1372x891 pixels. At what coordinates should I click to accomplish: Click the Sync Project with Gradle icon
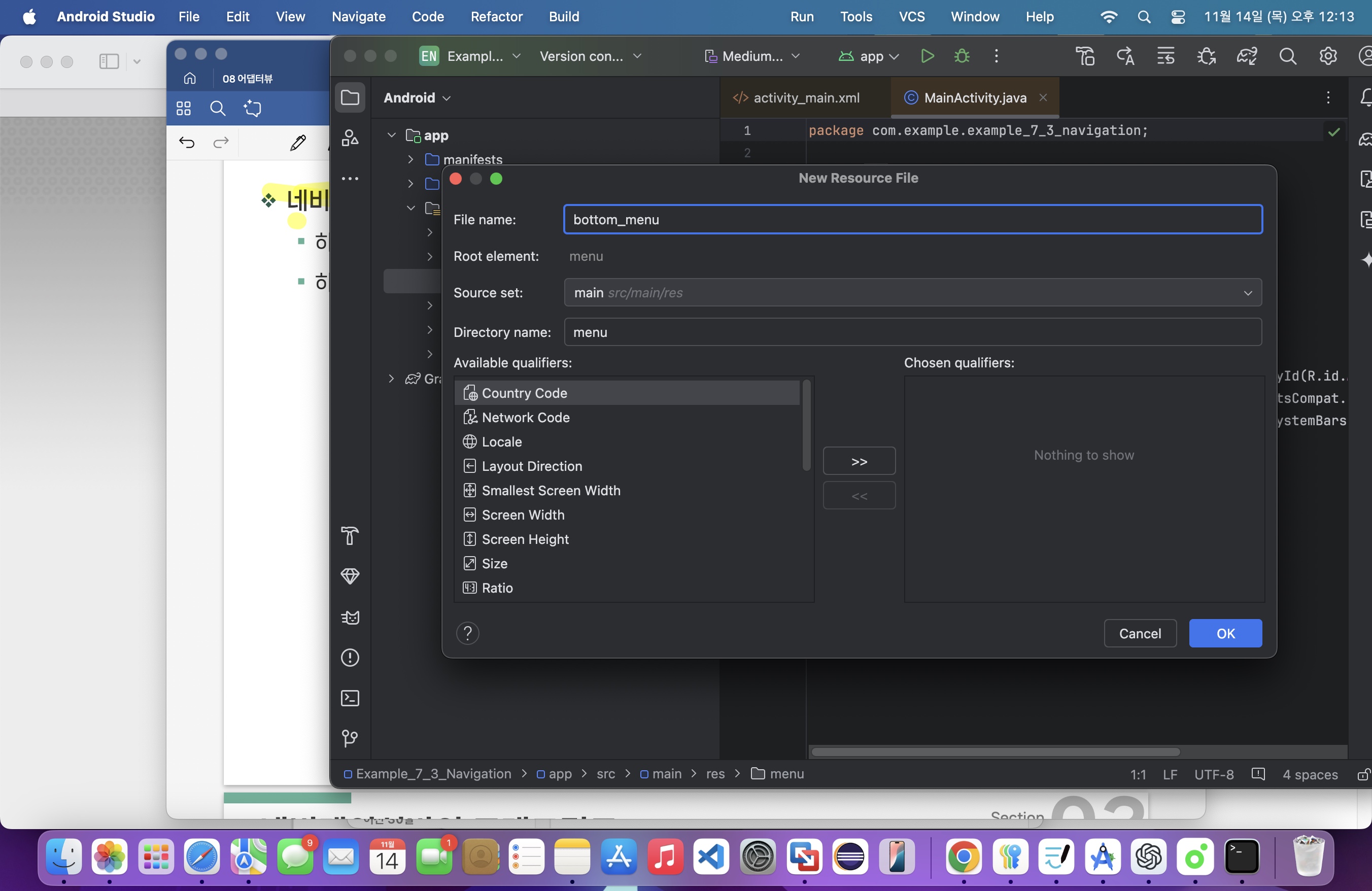[1246, 56]
